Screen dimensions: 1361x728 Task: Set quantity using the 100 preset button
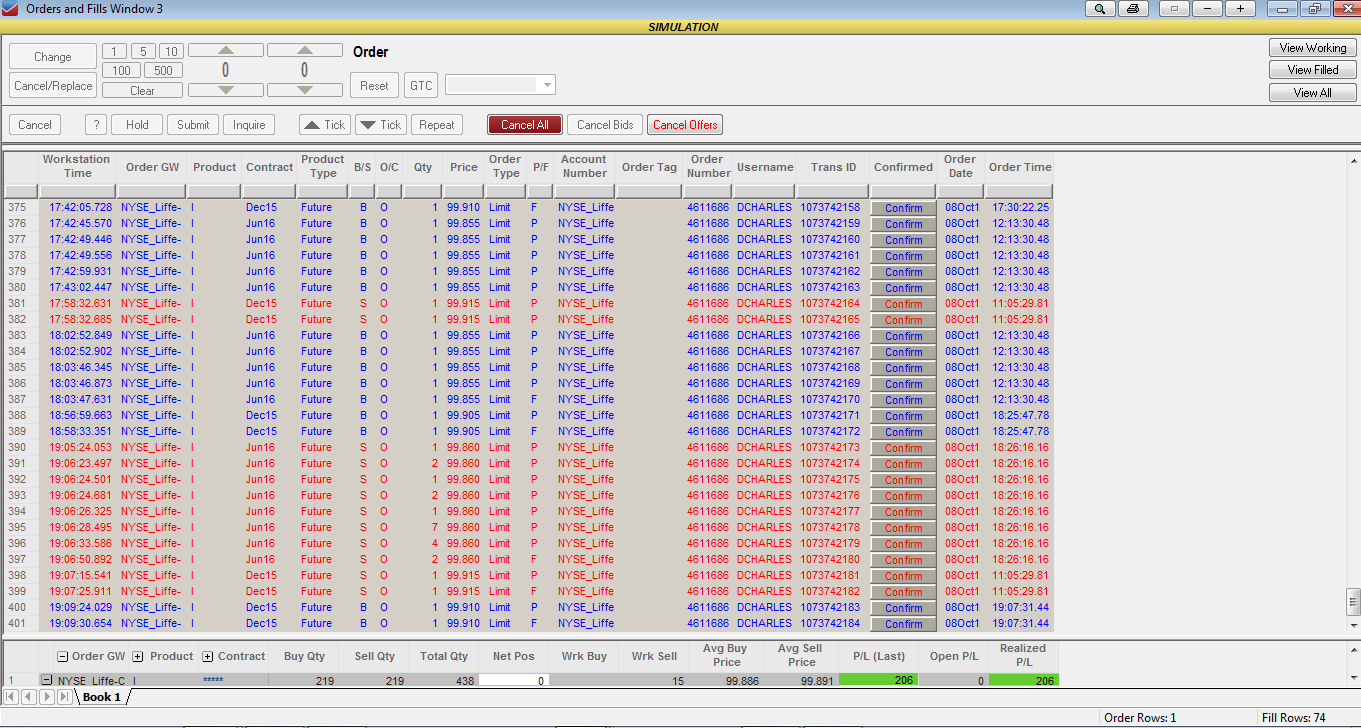click(x=121, y=70)
